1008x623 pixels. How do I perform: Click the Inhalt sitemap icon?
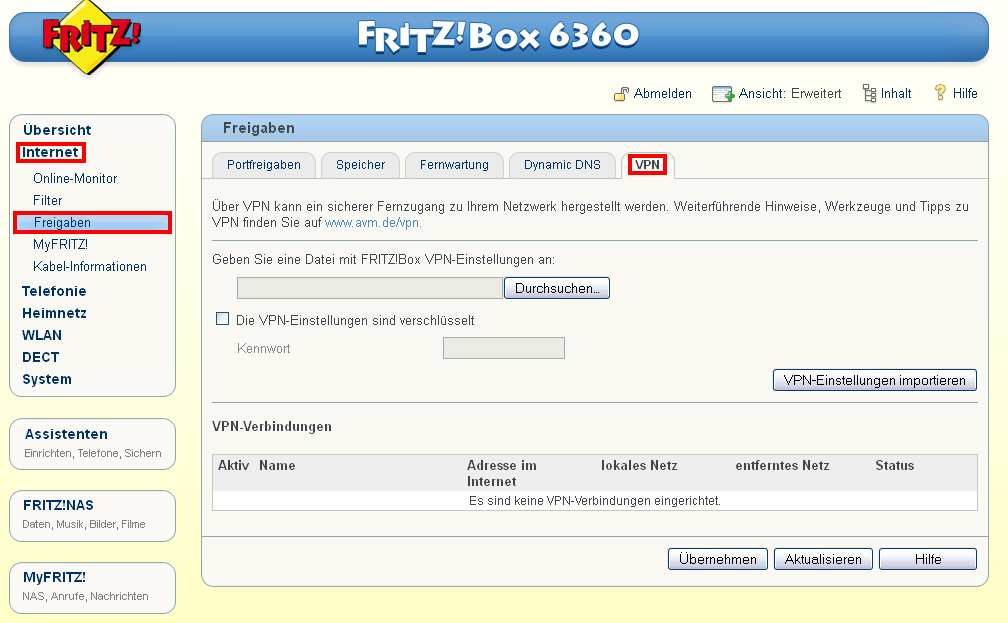click(869, 94)
